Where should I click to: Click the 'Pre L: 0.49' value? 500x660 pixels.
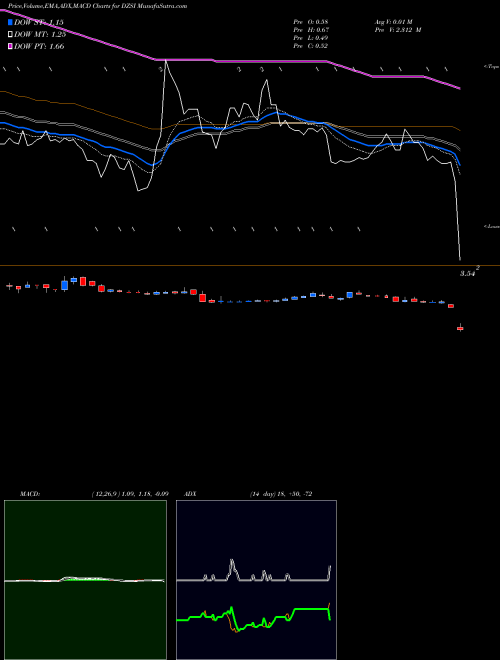(x=311, y=38)
